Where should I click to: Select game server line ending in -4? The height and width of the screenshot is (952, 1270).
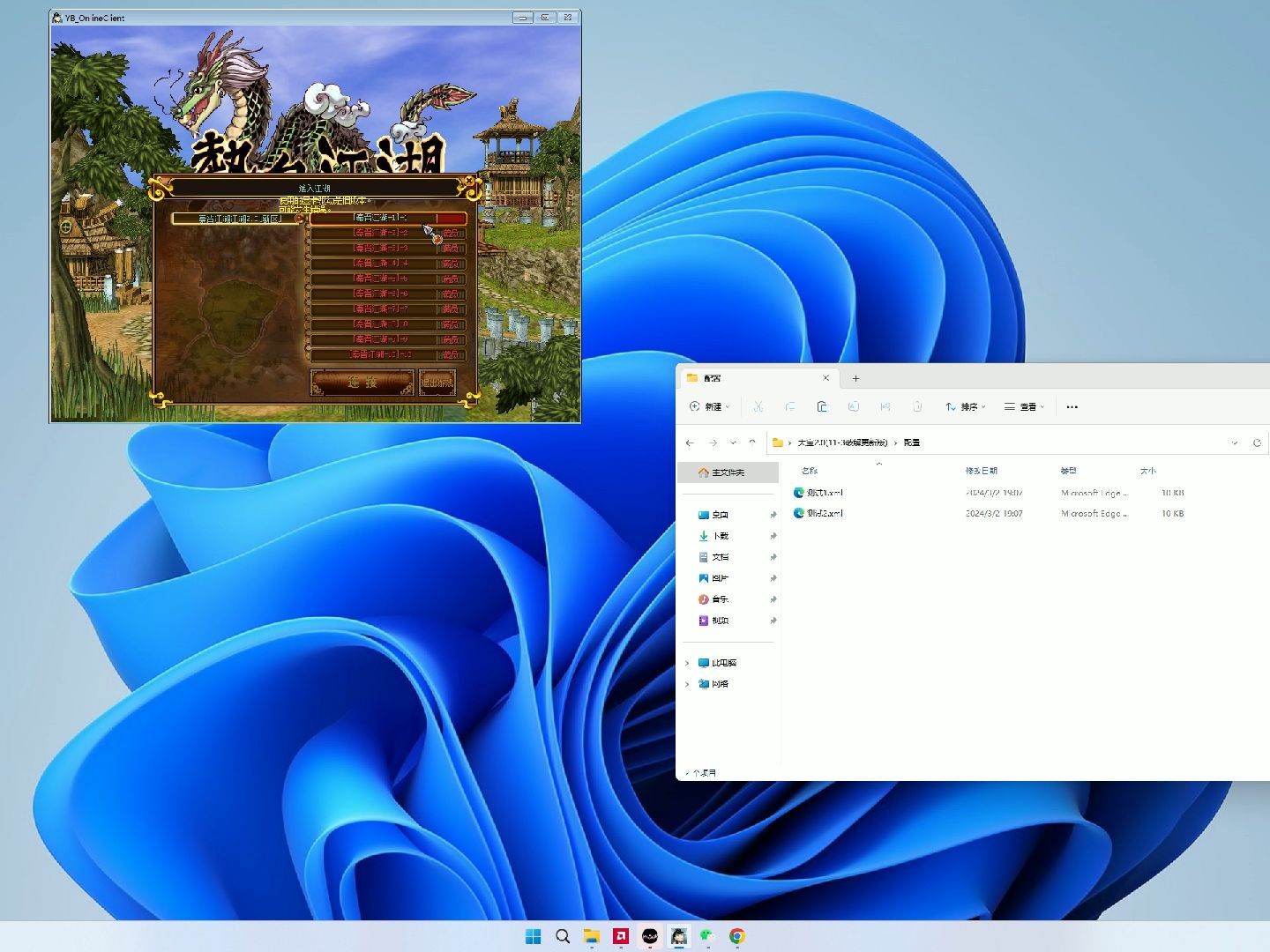388,264
